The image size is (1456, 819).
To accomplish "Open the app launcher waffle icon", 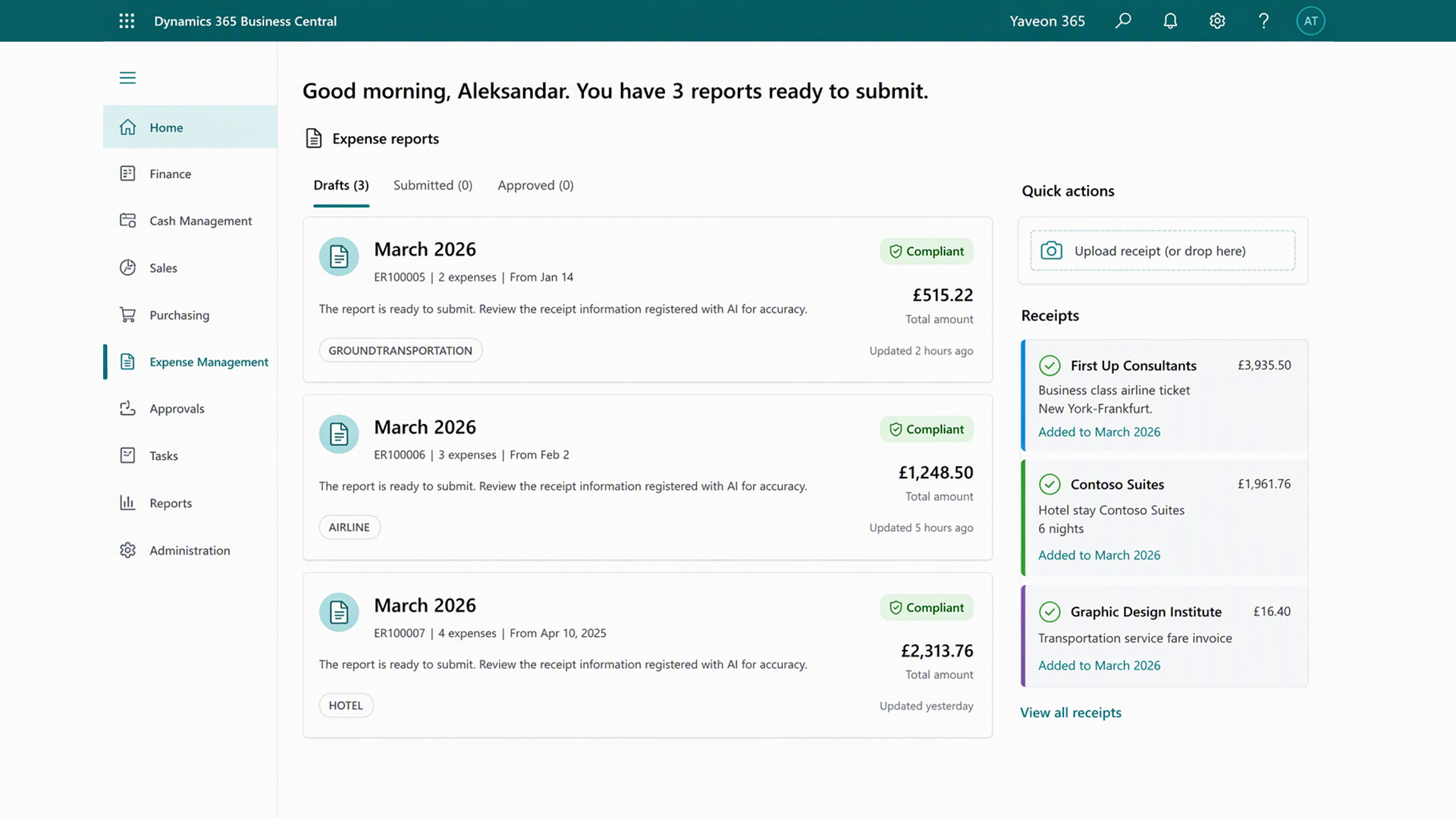I will [x=127, y=21].
